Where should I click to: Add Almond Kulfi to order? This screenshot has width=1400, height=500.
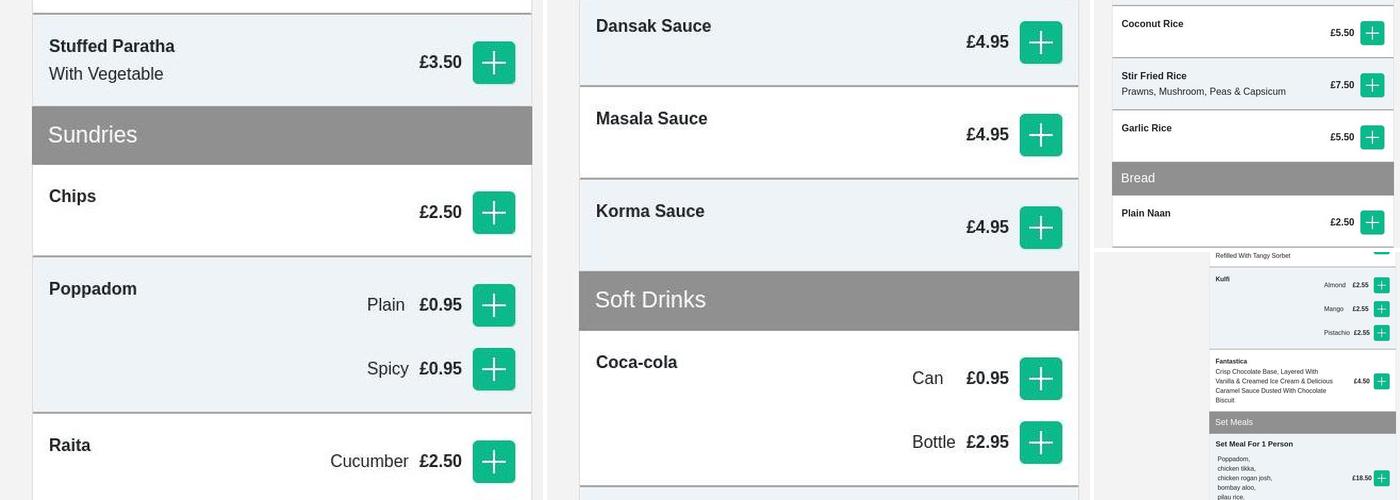click(x=1381, y=285)
